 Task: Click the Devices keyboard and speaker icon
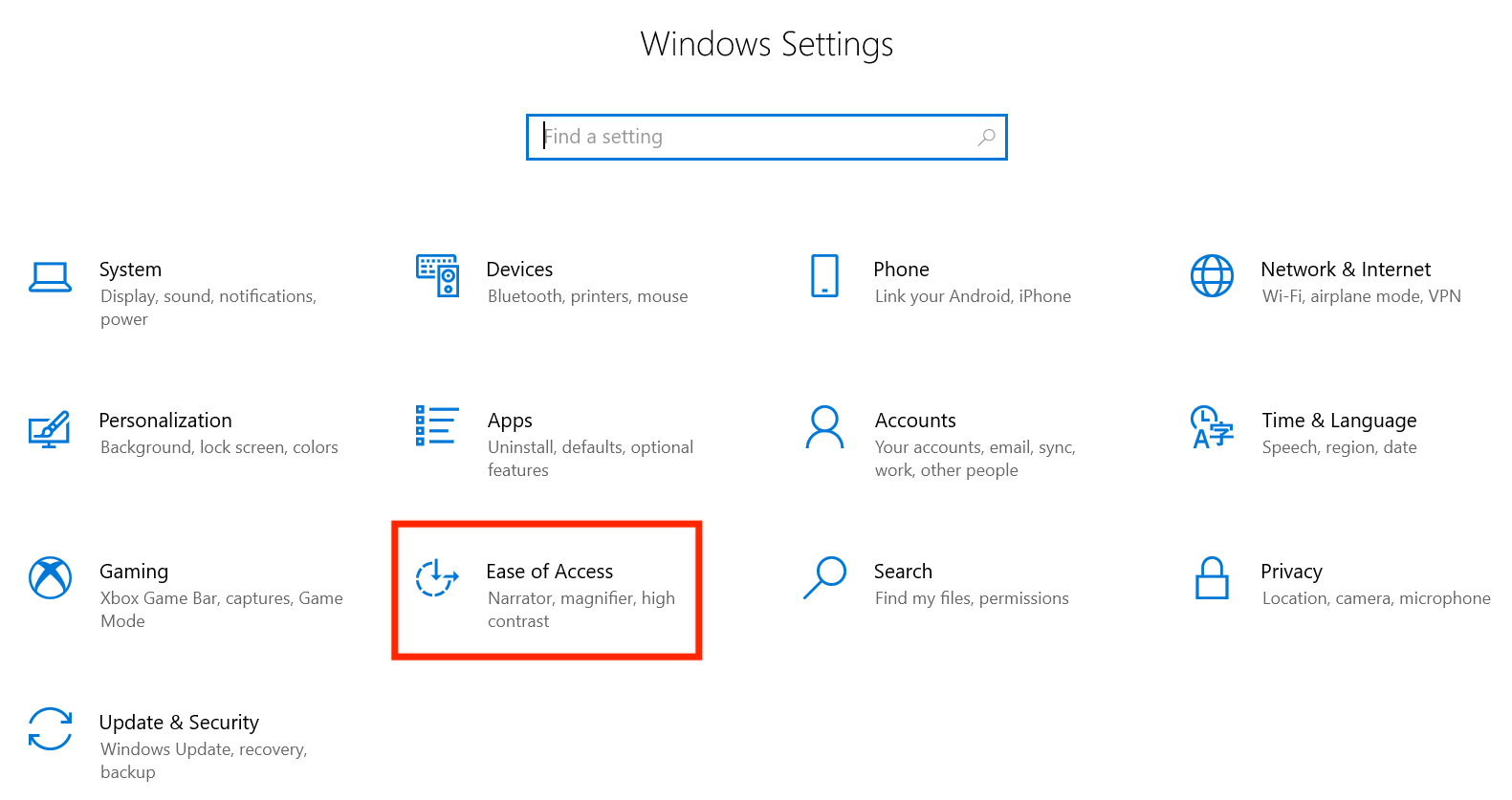coord(437,275)
